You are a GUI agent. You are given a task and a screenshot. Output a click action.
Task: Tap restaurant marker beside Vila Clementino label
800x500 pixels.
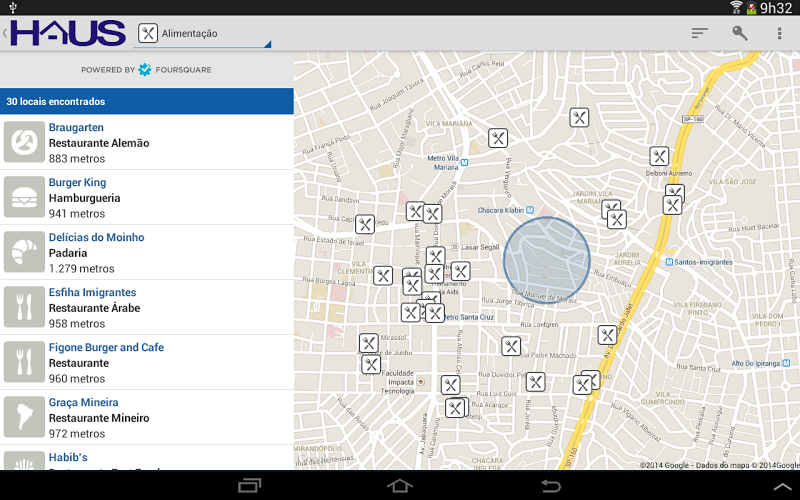pos(383,276)
